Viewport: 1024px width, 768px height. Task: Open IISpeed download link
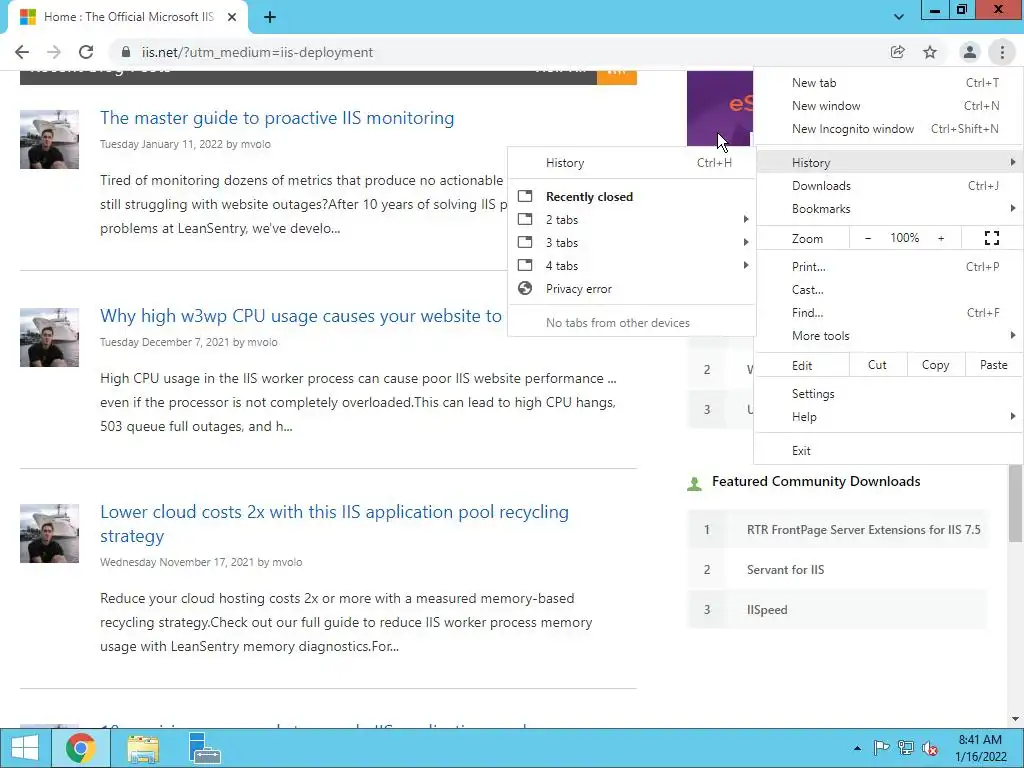tap(767, 609)
